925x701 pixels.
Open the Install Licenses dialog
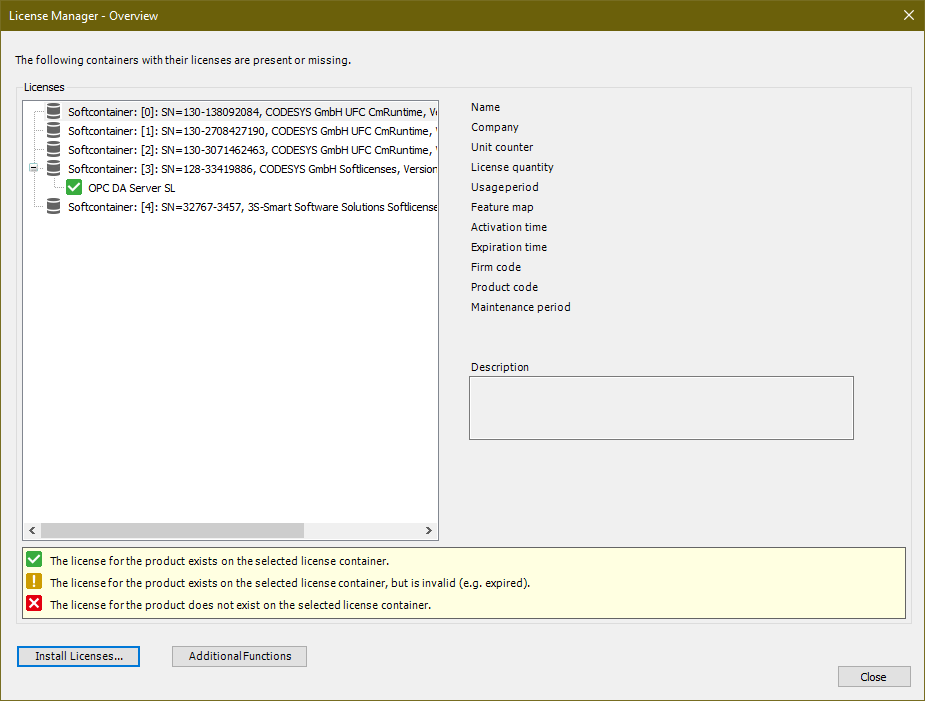point(78,656)
